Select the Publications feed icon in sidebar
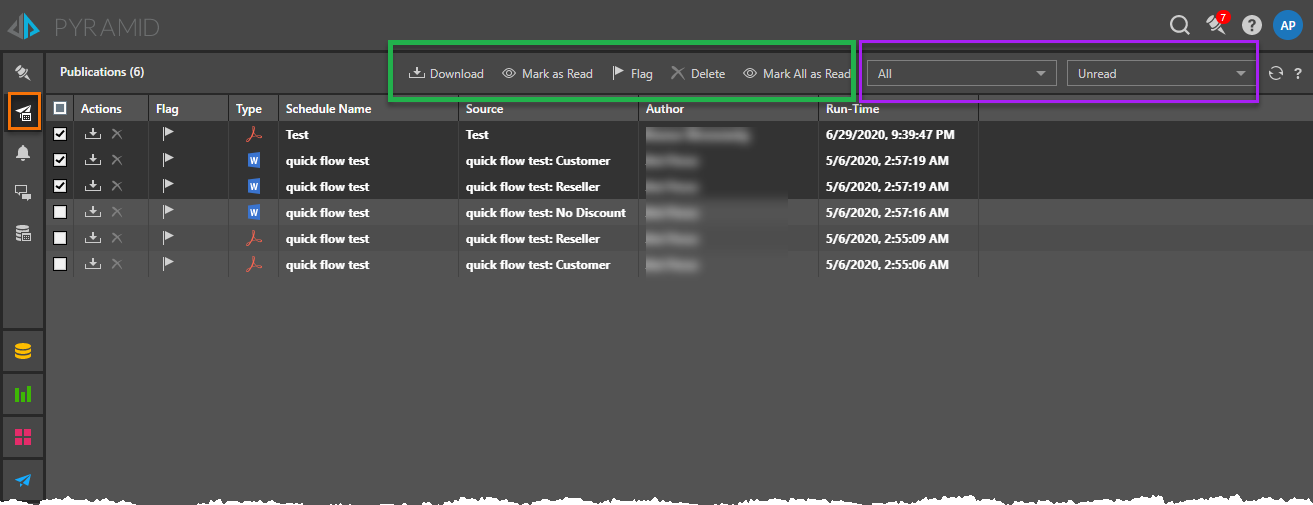1313x505 pixels. pos(23,112)
